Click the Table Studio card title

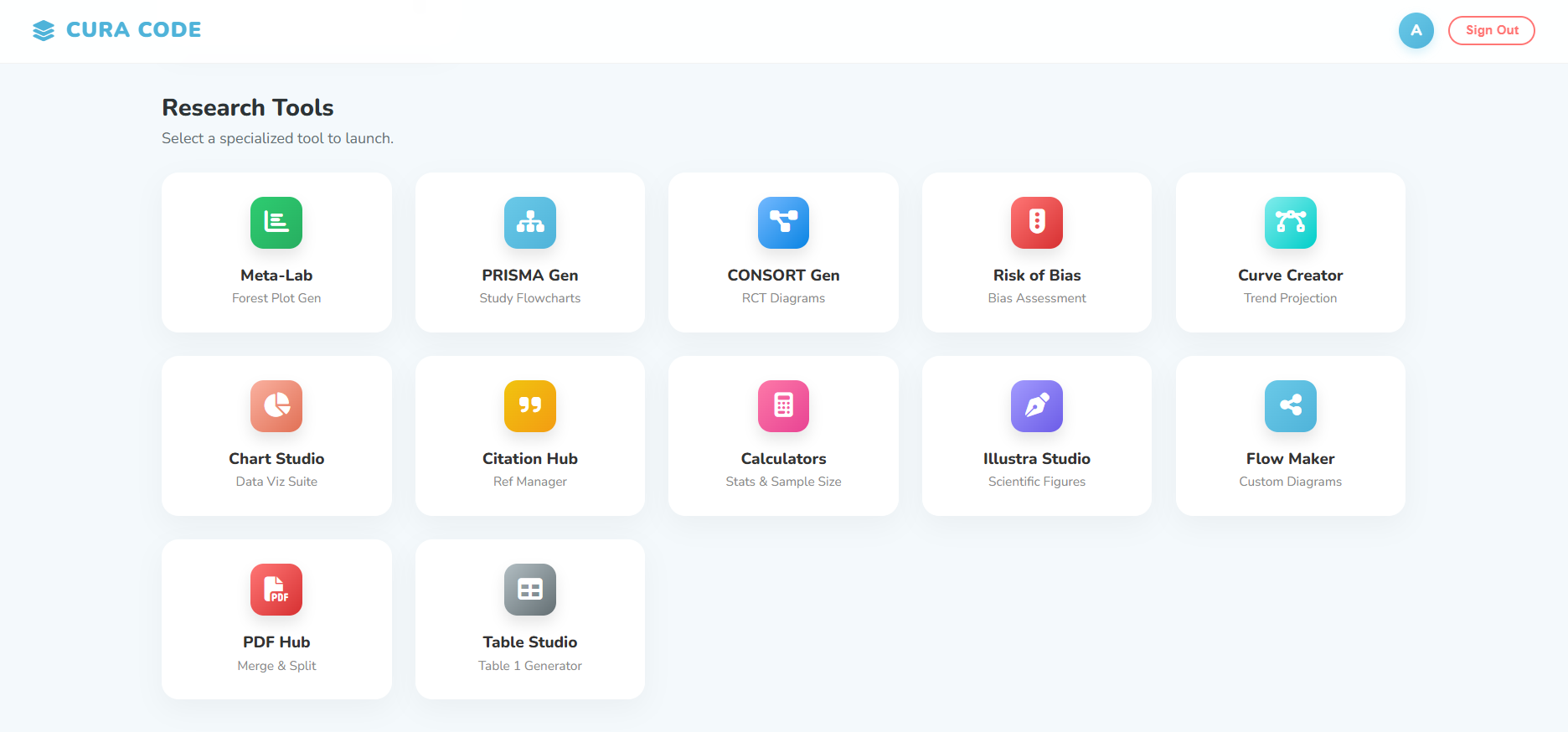[529, 642]
